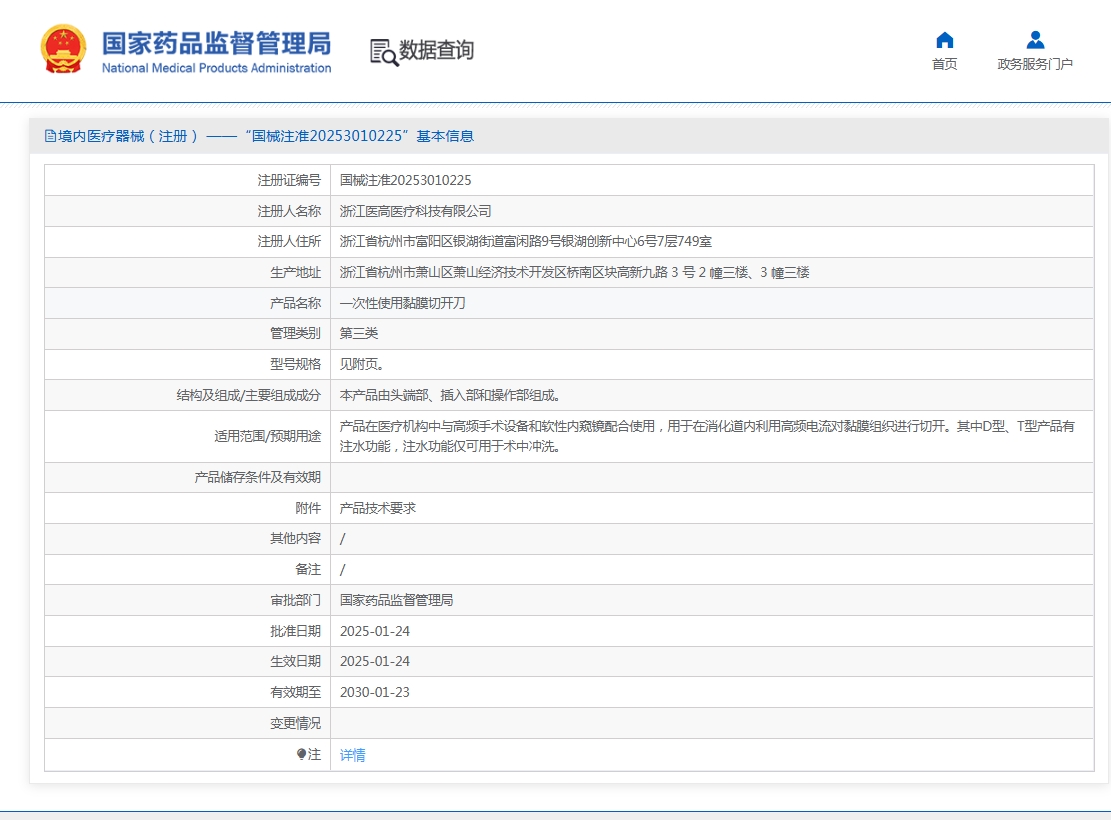
Task: Select 浙江医高医疗科技有限公司 registrant name
Action: (x=415, y=211)
